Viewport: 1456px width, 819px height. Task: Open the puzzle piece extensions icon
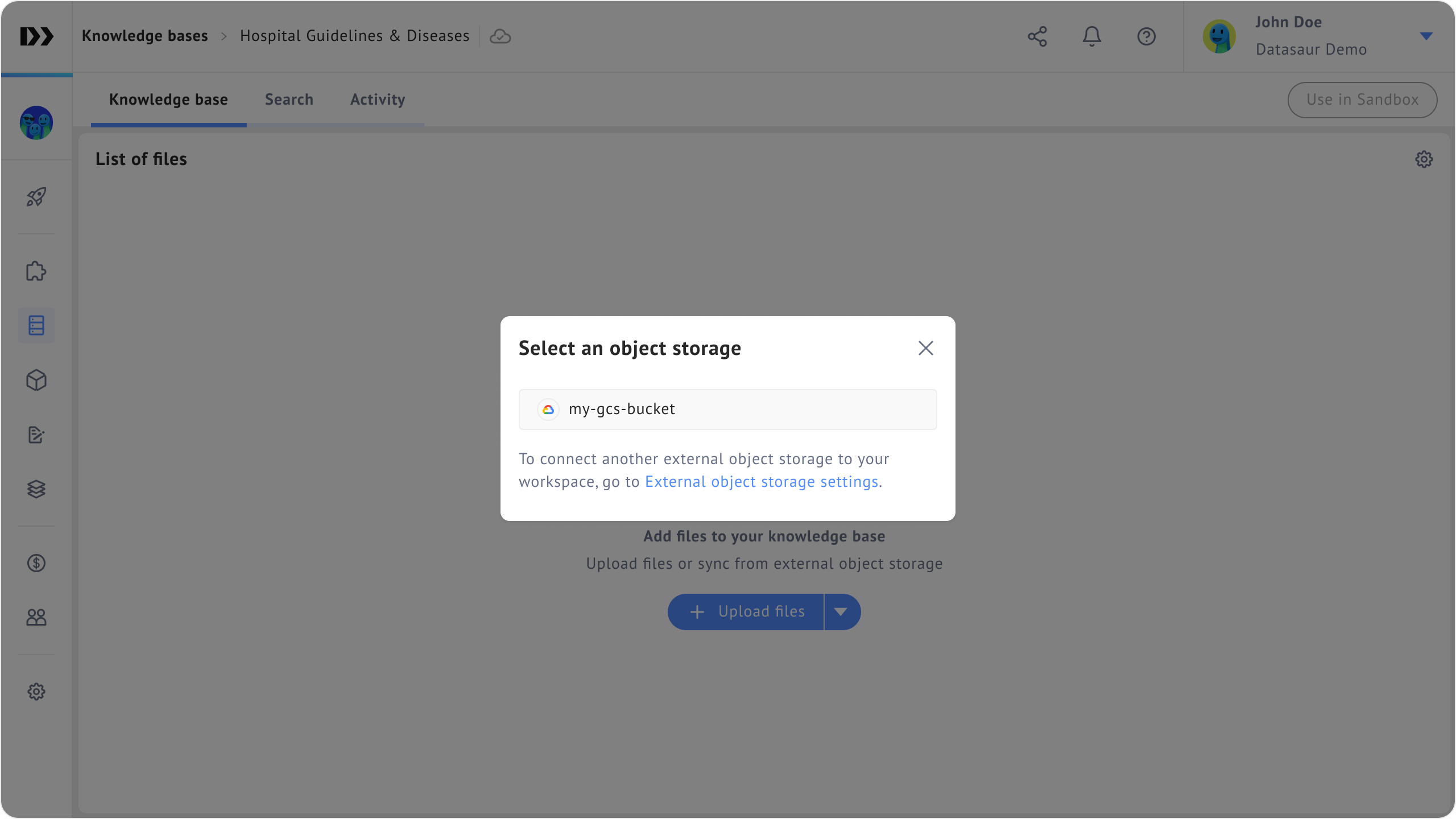(36, 271)
